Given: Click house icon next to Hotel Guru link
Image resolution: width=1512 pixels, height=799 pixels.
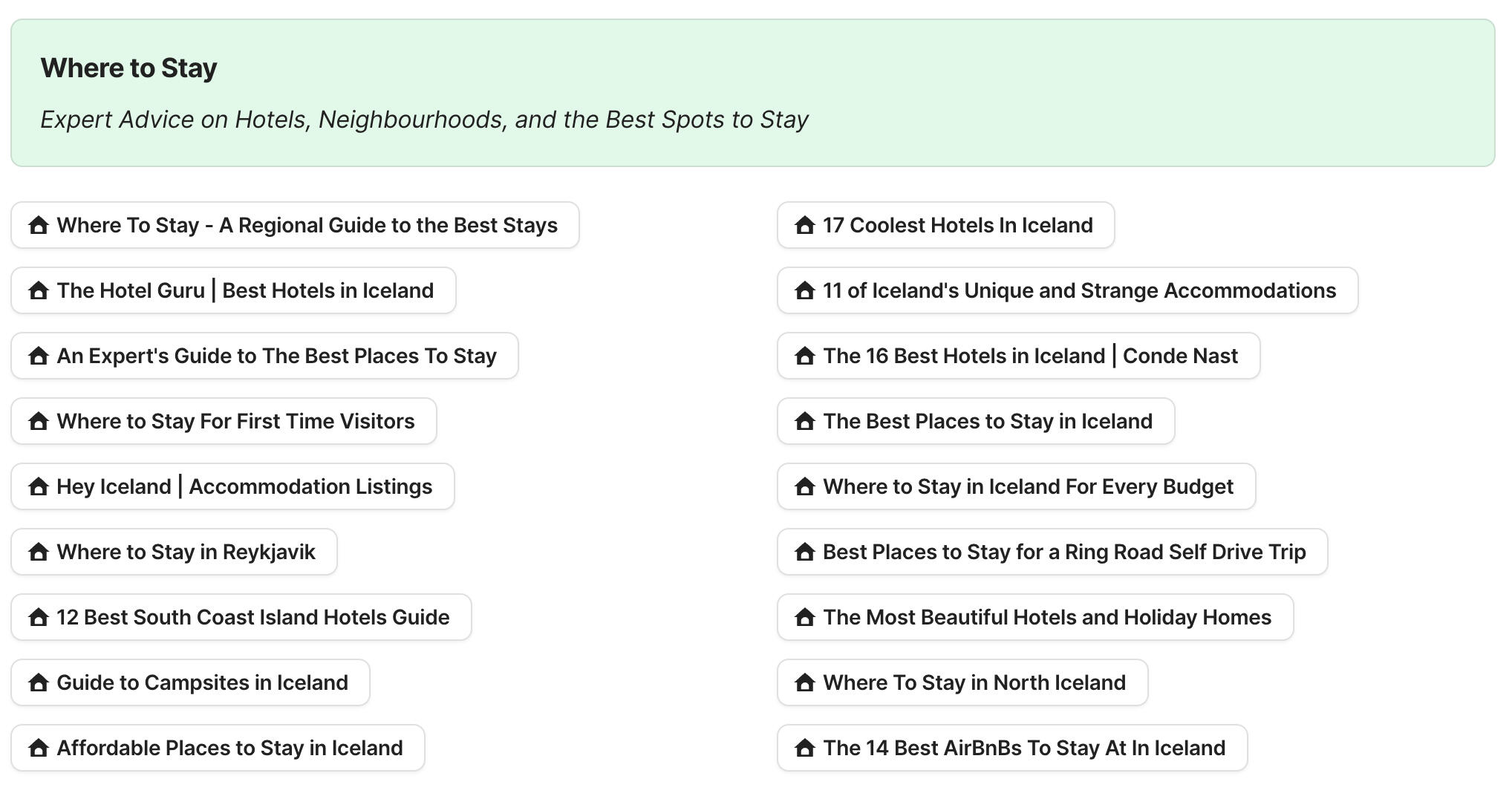Looking at the screenshot, I should coord(39,290).
